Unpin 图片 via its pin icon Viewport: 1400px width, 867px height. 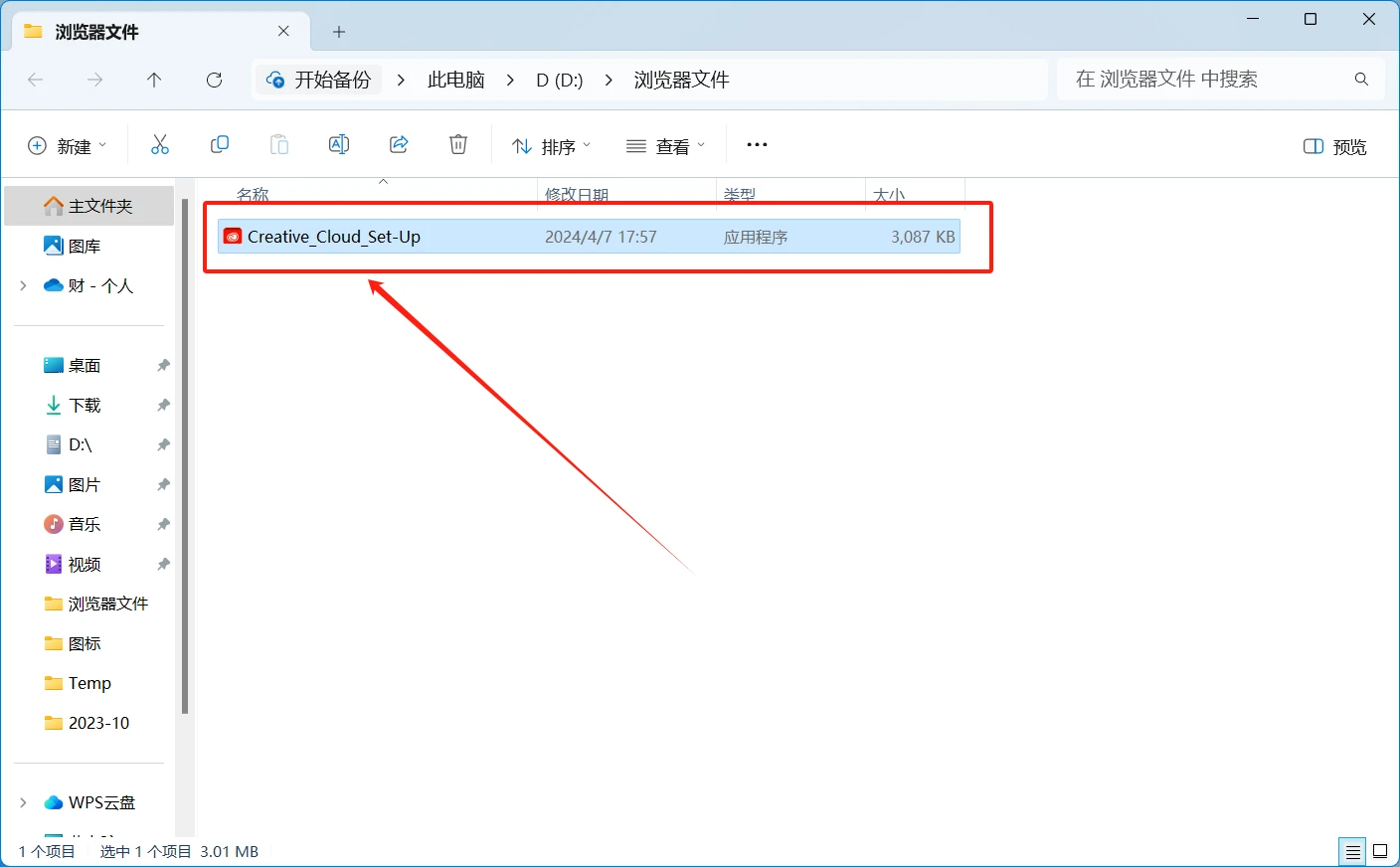pos(163,485)
